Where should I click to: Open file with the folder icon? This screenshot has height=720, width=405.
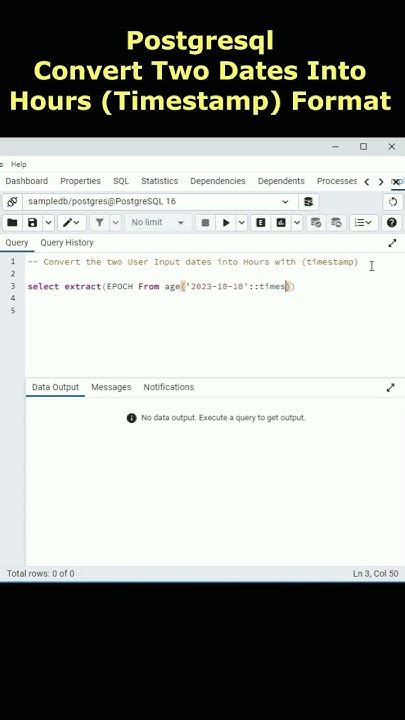point(12,223)
